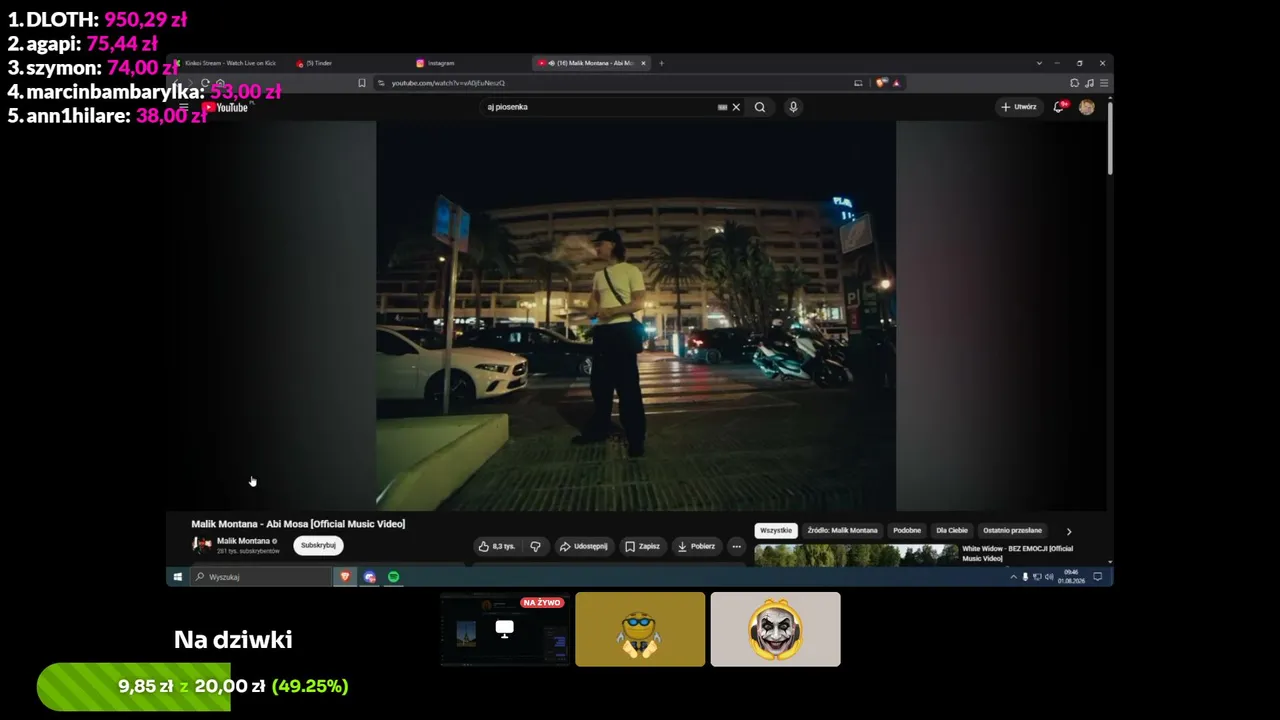
Task: Close the Malik Montana YouTube tab
Action: coord(644,63)
